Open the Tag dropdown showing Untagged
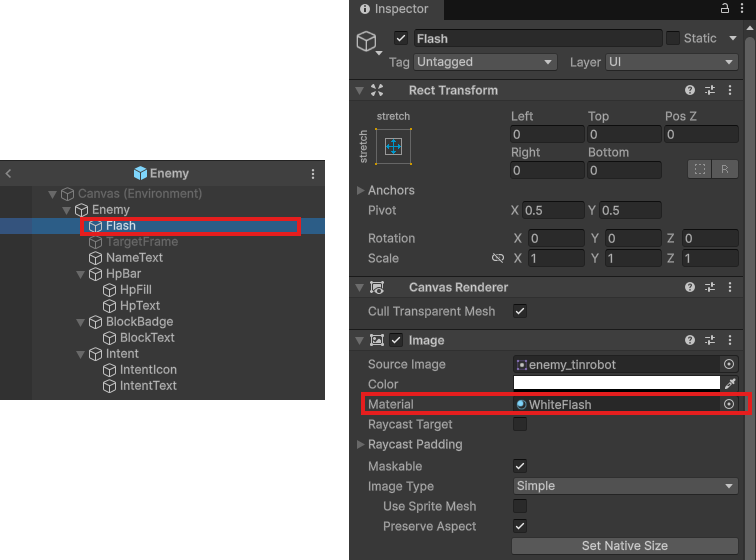This screenshot has width=756, height=560. click(485, 62)
